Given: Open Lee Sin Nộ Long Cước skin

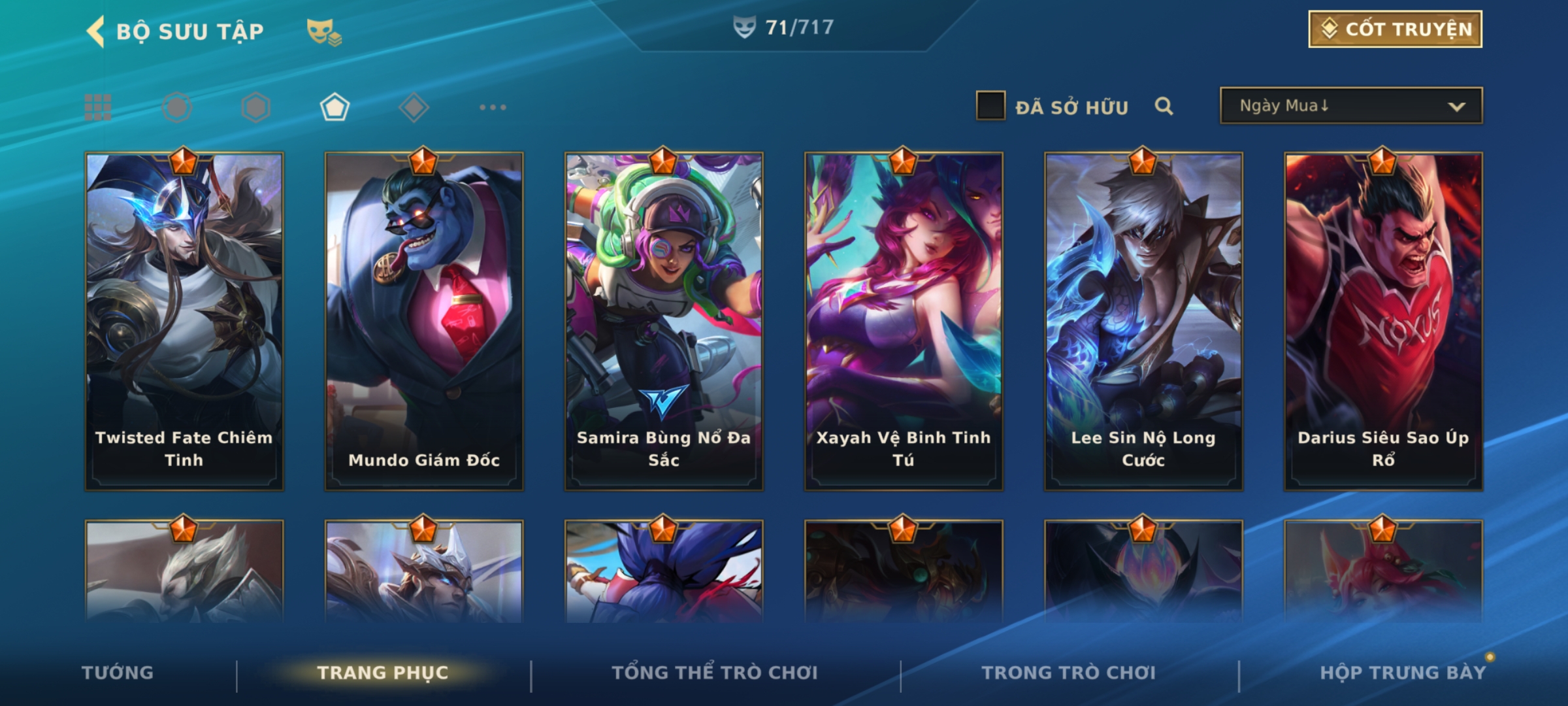Looking at the screenshot, I should click(x=1143, y=320).
